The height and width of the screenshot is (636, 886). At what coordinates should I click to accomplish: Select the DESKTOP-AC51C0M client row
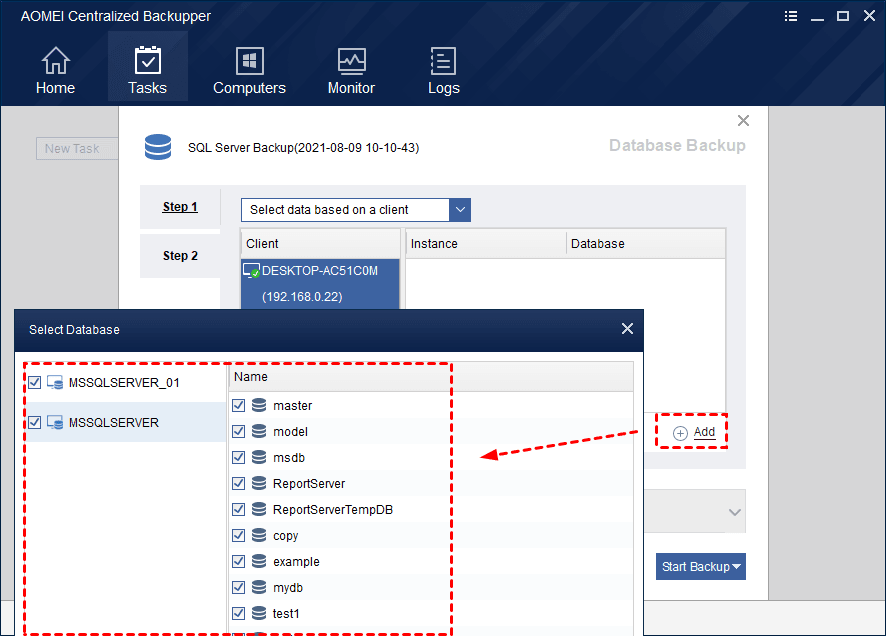tap(320, 284)
